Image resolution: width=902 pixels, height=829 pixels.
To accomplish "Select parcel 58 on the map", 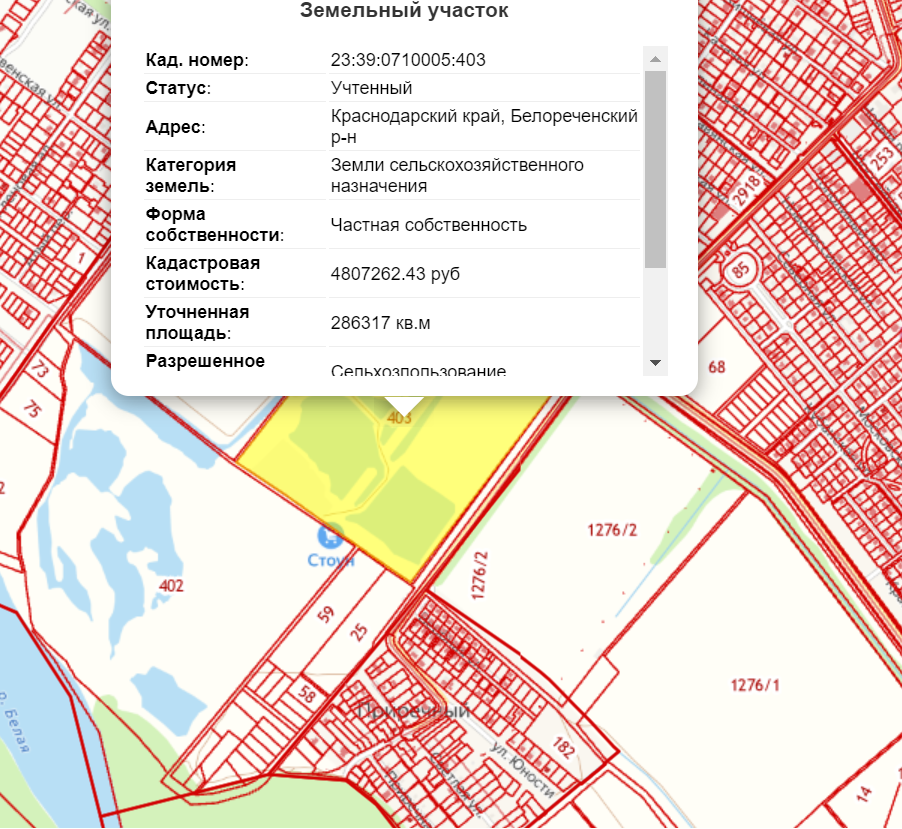I will coord(307,695).
